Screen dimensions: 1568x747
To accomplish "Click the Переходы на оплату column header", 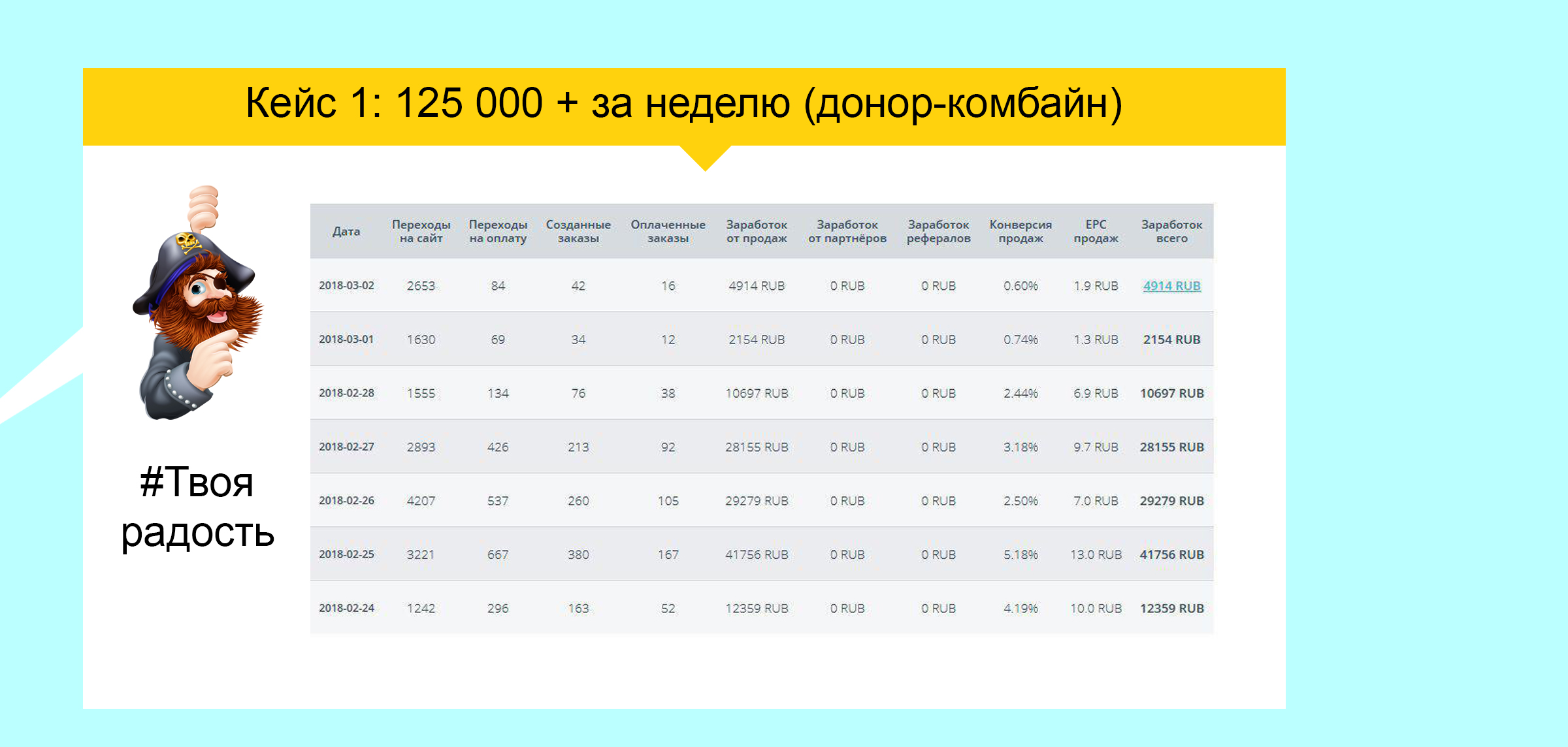I will pos(498,231).
